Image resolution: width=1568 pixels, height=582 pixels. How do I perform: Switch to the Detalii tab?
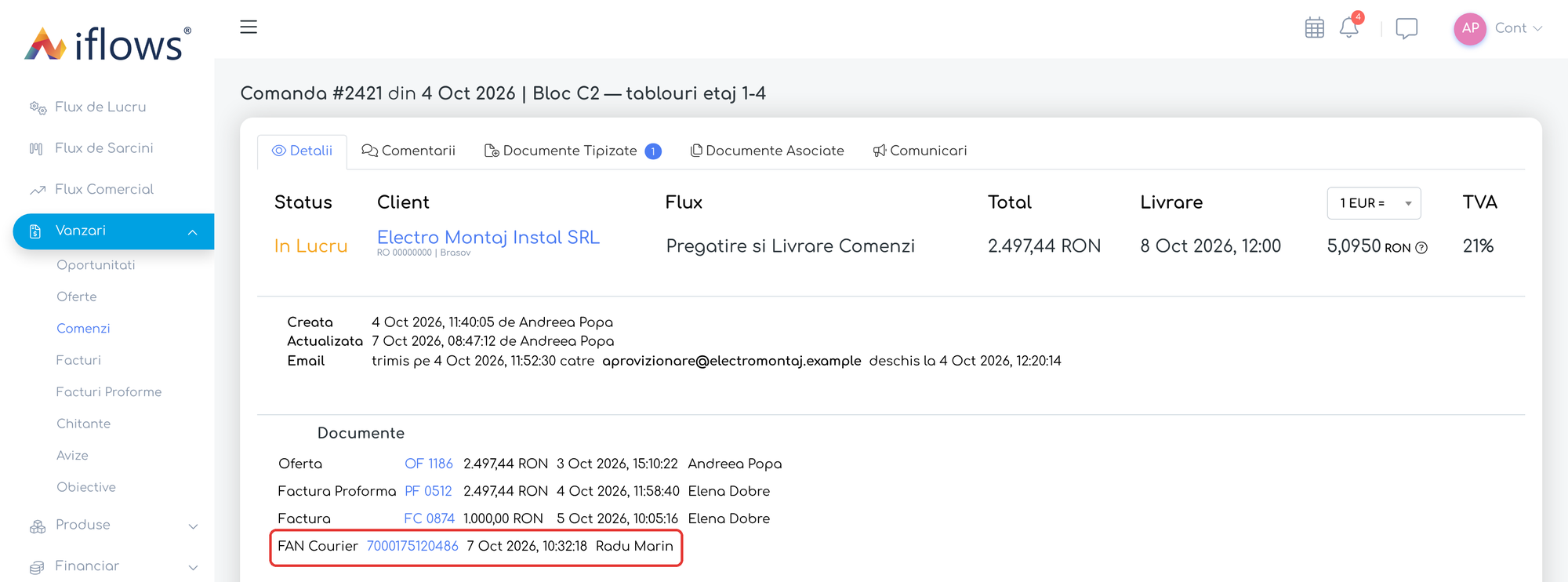(x=302, y=151)
